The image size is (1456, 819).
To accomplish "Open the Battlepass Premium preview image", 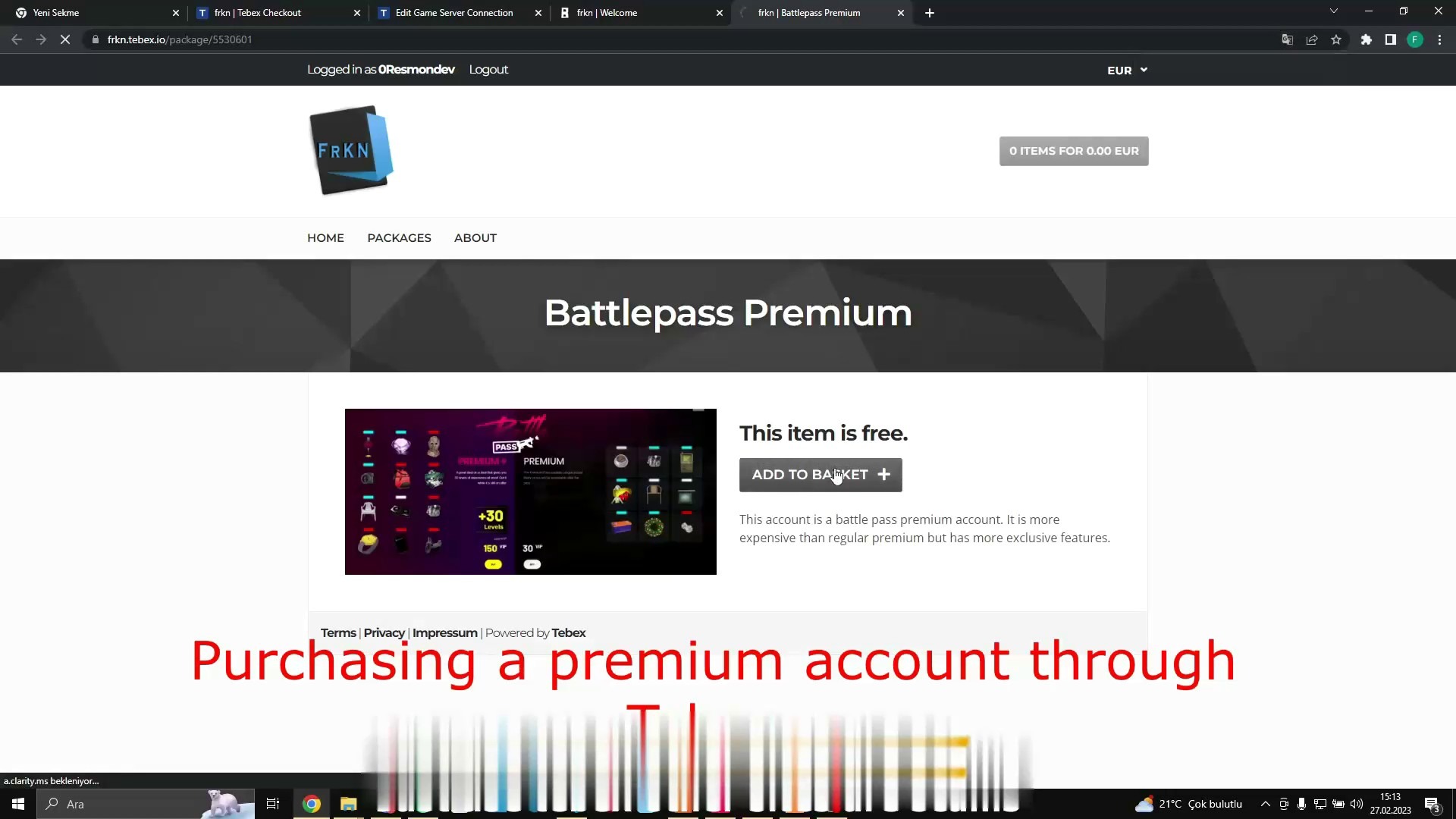I will [530, 491].
